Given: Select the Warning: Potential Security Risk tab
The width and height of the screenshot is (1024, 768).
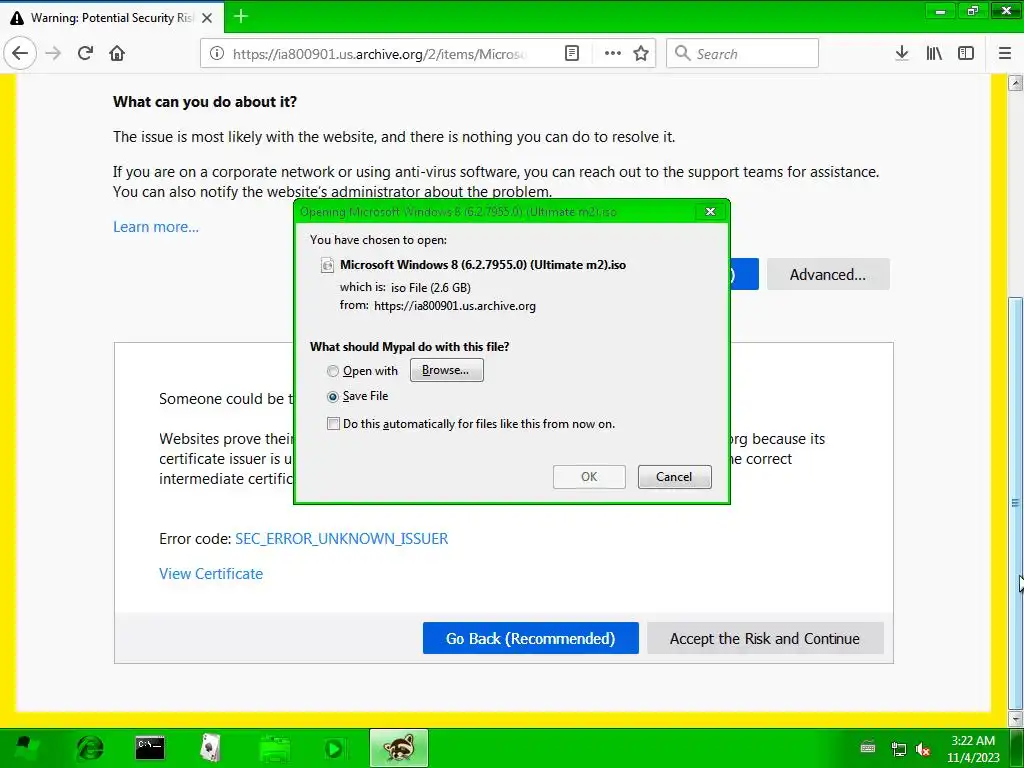Looking at the screenshot, I should click(112, 18).
